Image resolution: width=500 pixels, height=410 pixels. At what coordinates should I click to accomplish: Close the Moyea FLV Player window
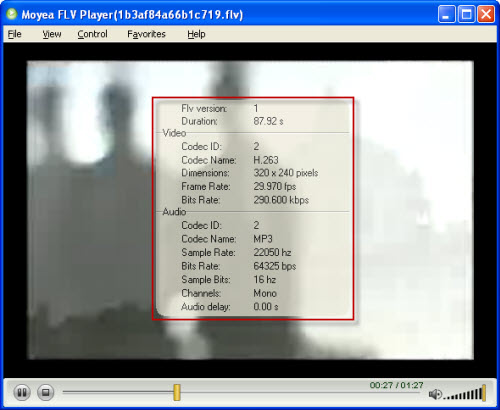(486, 14)
